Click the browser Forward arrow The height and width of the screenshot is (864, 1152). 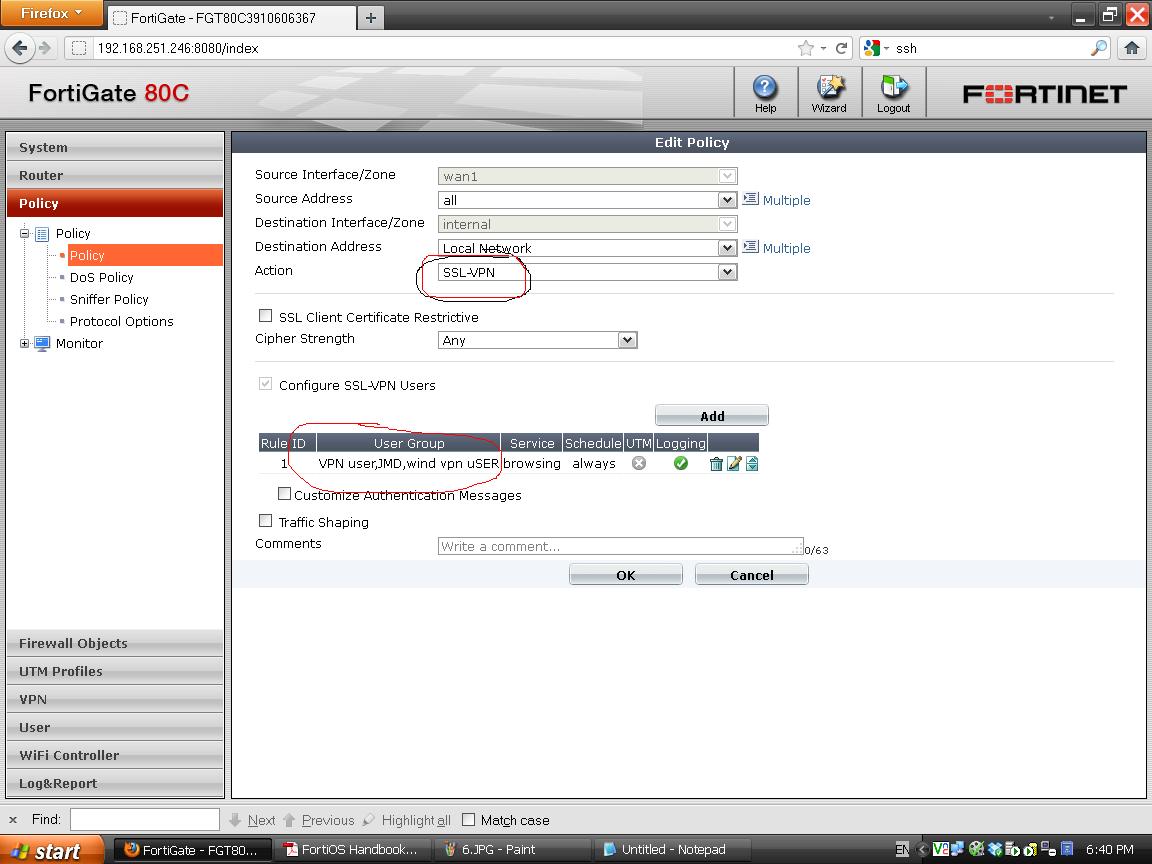[x=45, y=48]
